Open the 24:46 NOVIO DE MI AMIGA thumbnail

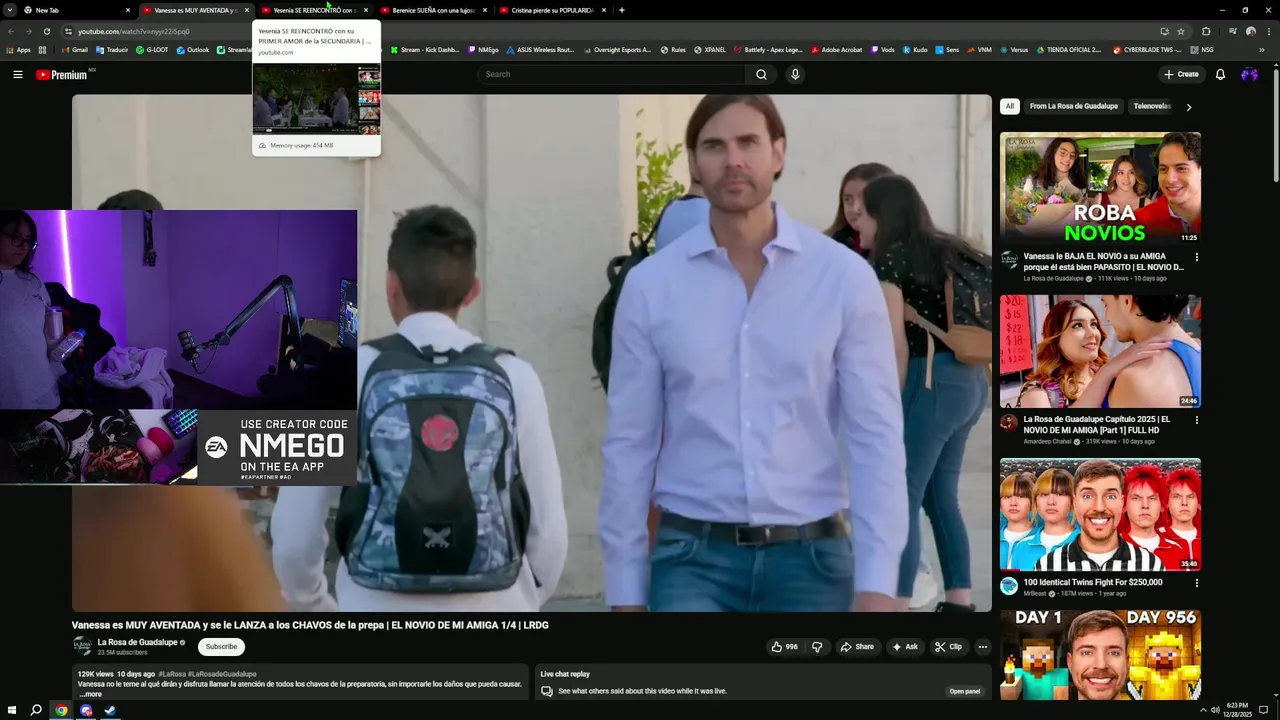tap(1100, 351)
